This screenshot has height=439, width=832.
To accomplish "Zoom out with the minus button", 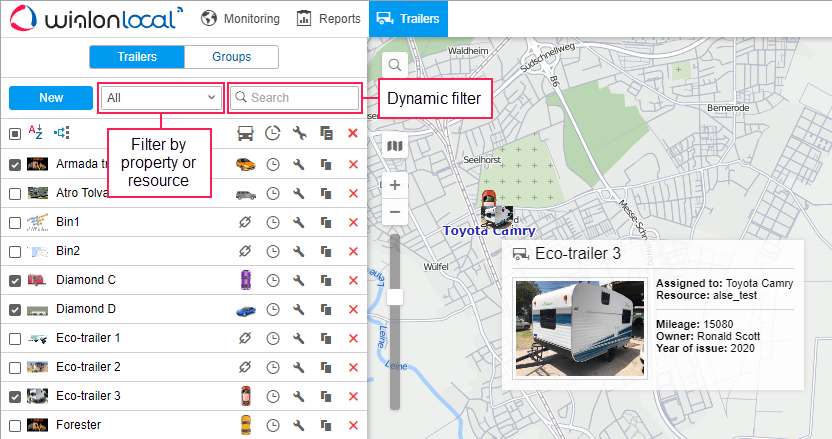I will 395,211.
